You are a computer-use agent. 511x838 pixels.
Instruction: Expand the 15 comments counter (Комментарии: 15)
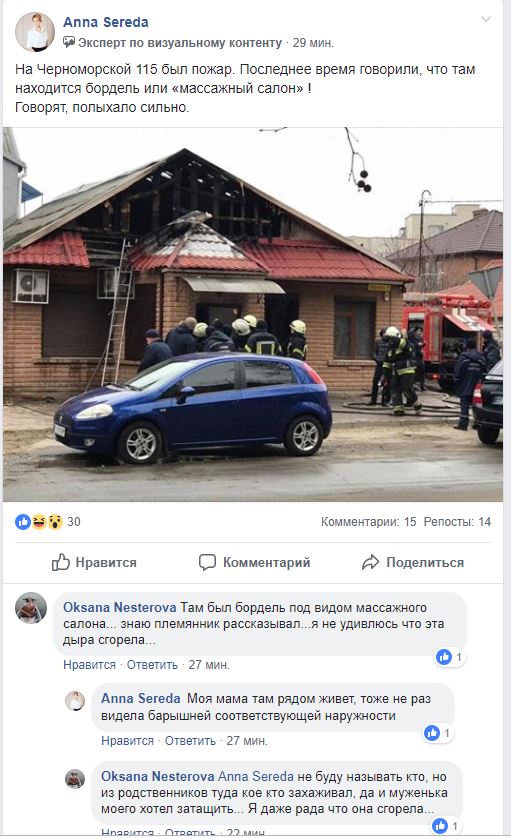click(x=368, y=522)
